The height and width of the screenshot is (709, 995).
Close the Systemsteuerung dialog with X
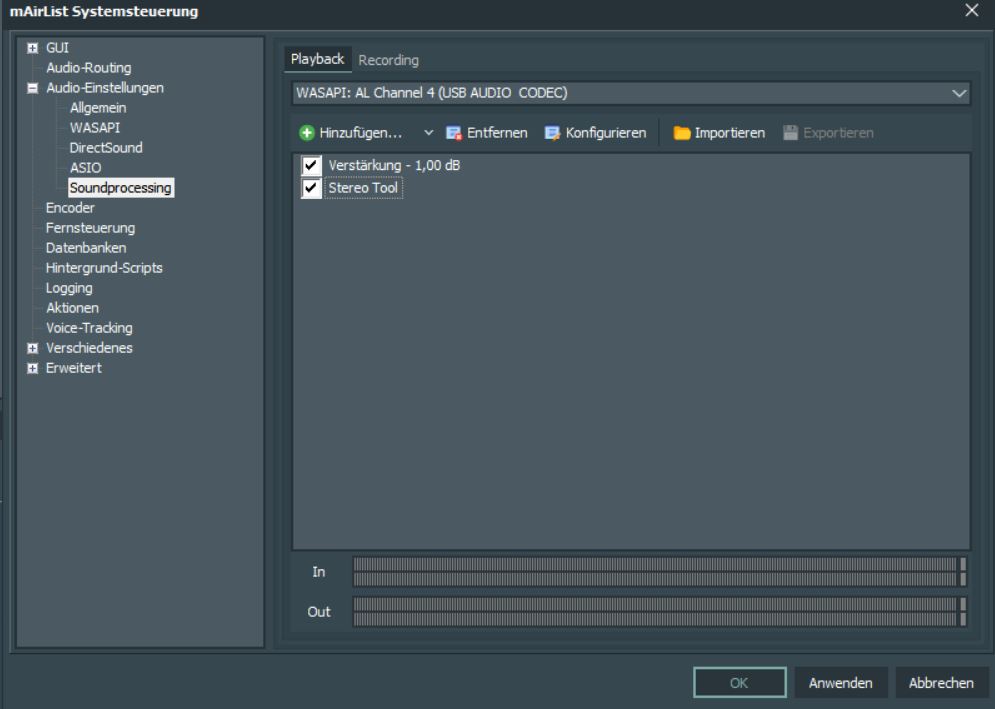click(x=971, y=11)
